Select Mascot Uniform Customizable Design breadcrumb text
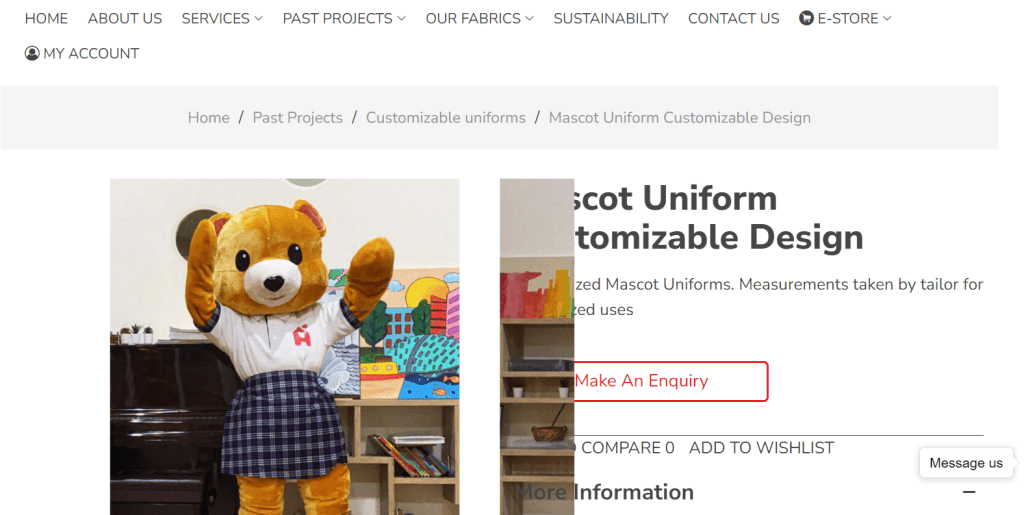This screenshot has width=1024, height=515. coord(679,117)
